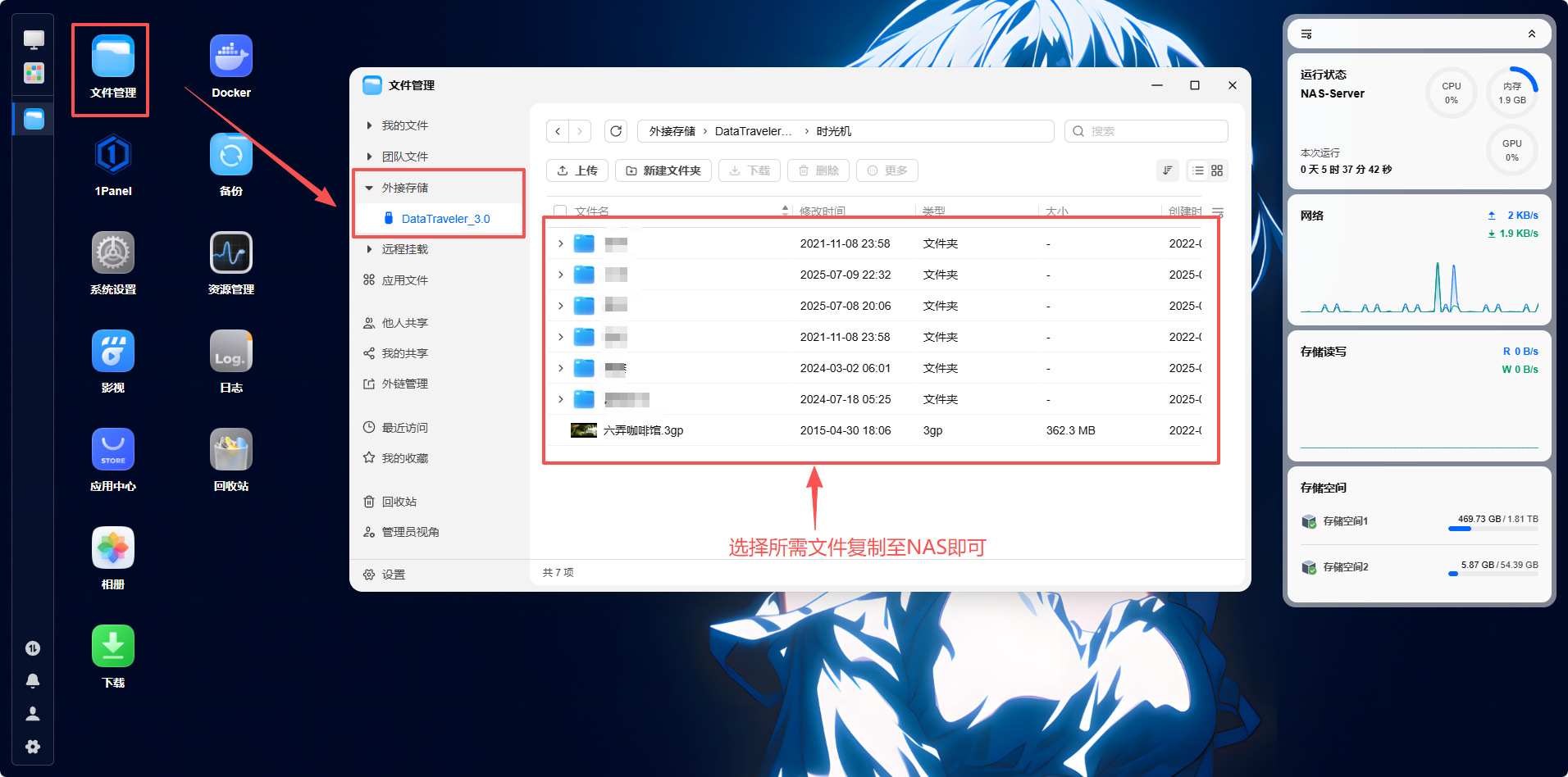Click the 删除 delete button

pos(818,170)
